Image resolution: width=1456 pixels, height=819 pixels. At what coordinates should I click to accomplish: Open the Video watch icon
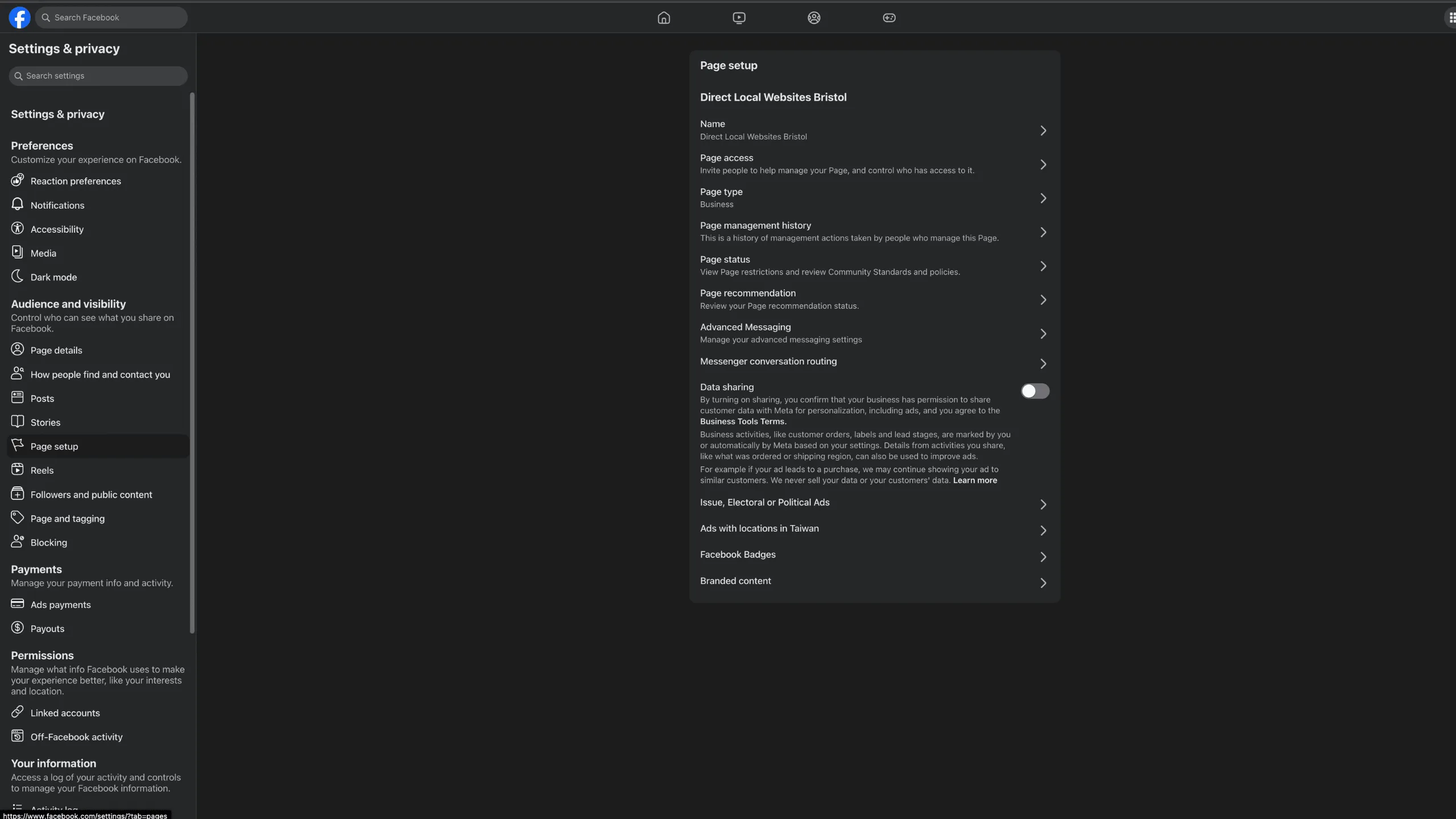coord(739,18)
